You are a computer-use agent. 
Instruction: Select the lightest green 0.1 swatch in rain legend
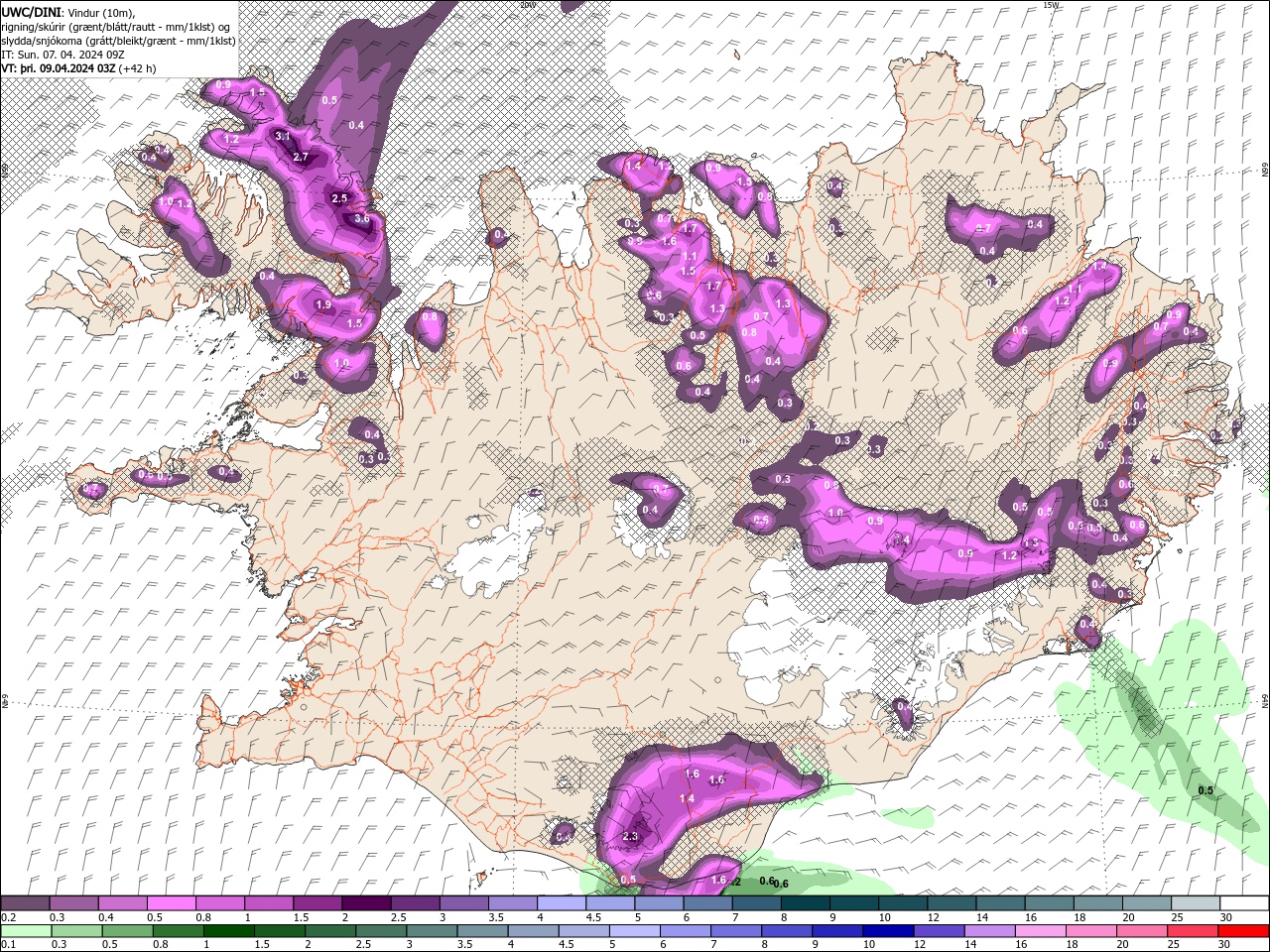point(25,931)
